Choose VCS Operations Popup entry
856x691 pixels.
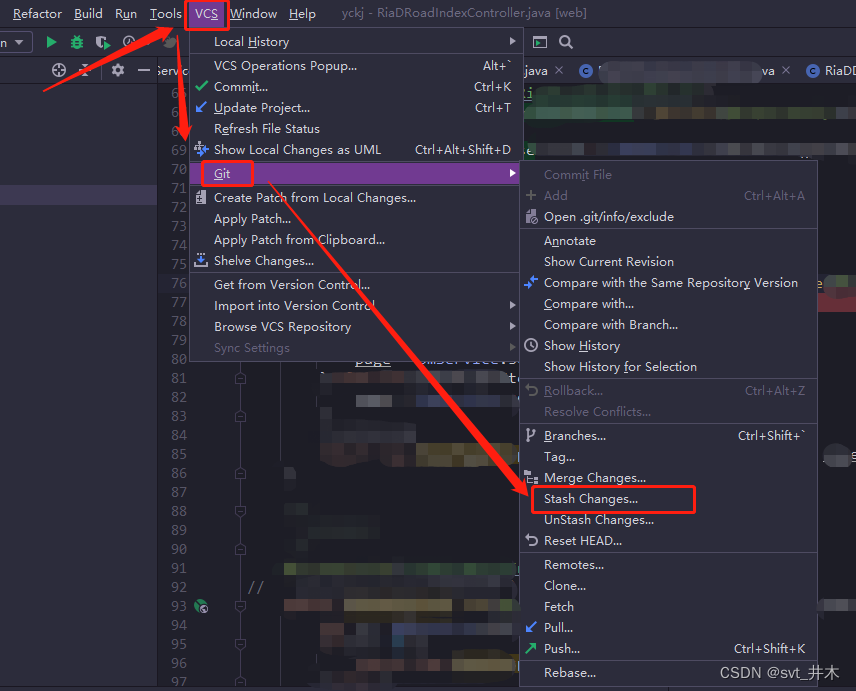tap(356, 65)
